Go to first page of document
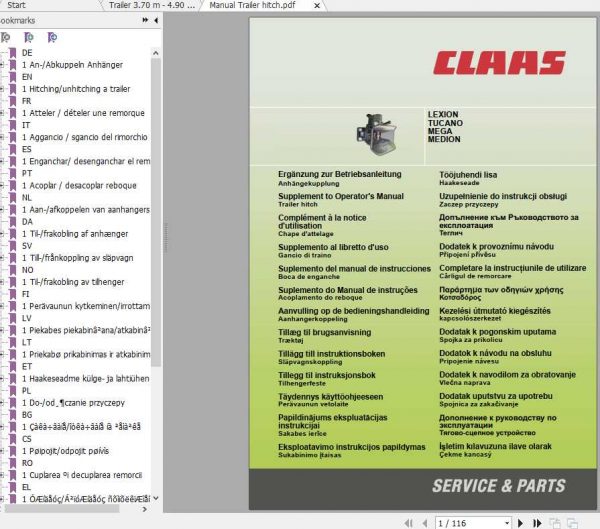Viewport: 600px width, 529px height. click(x=409, y=523)
